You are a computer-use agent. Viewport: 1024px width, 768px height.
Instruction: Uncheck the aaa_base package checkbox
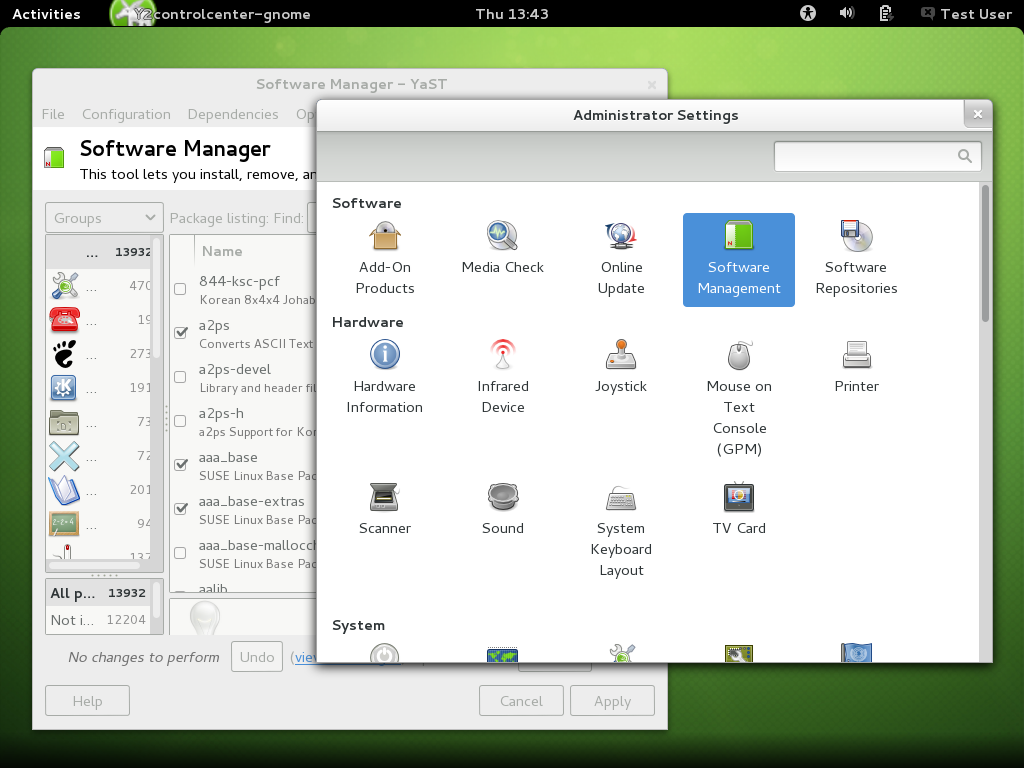[181, 464]
